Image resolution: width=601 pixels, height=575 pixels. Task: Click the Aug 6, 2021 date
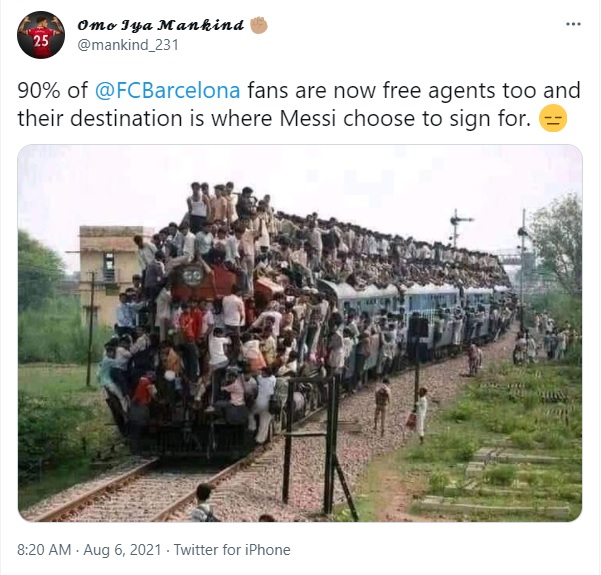[122, 550]
